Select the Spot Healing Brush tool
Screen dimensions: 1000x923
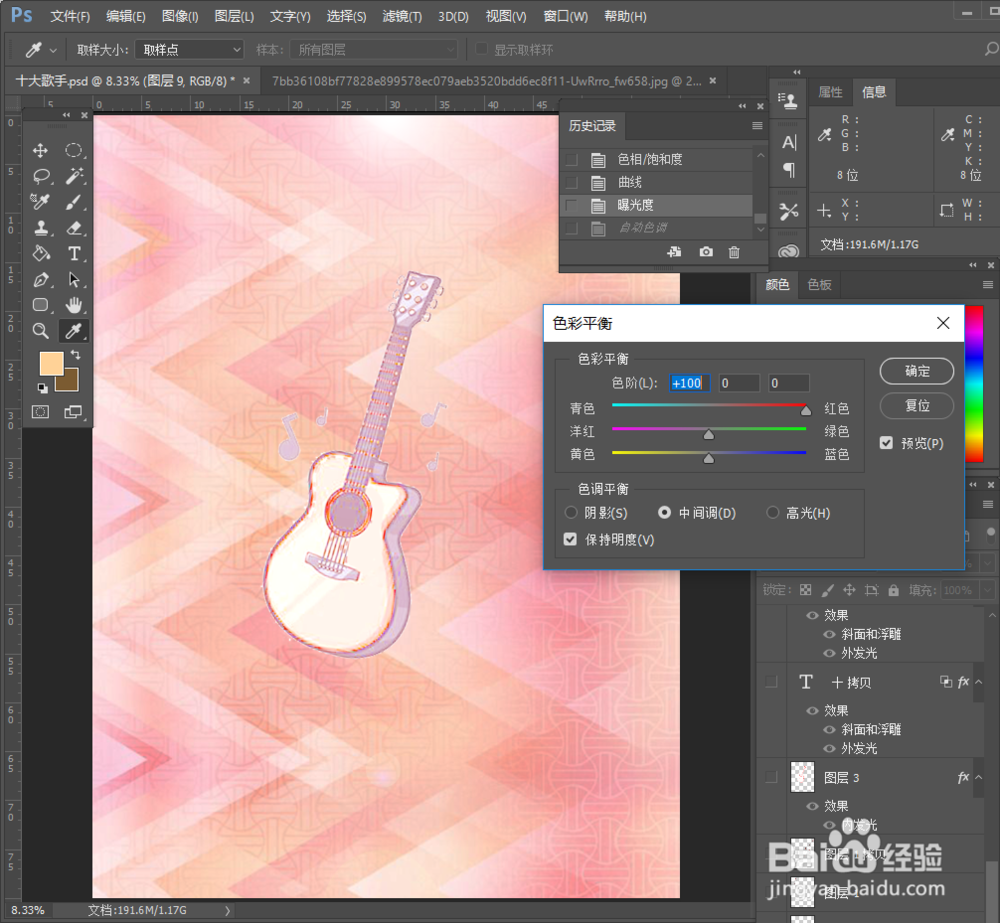(x=41, y=202)
